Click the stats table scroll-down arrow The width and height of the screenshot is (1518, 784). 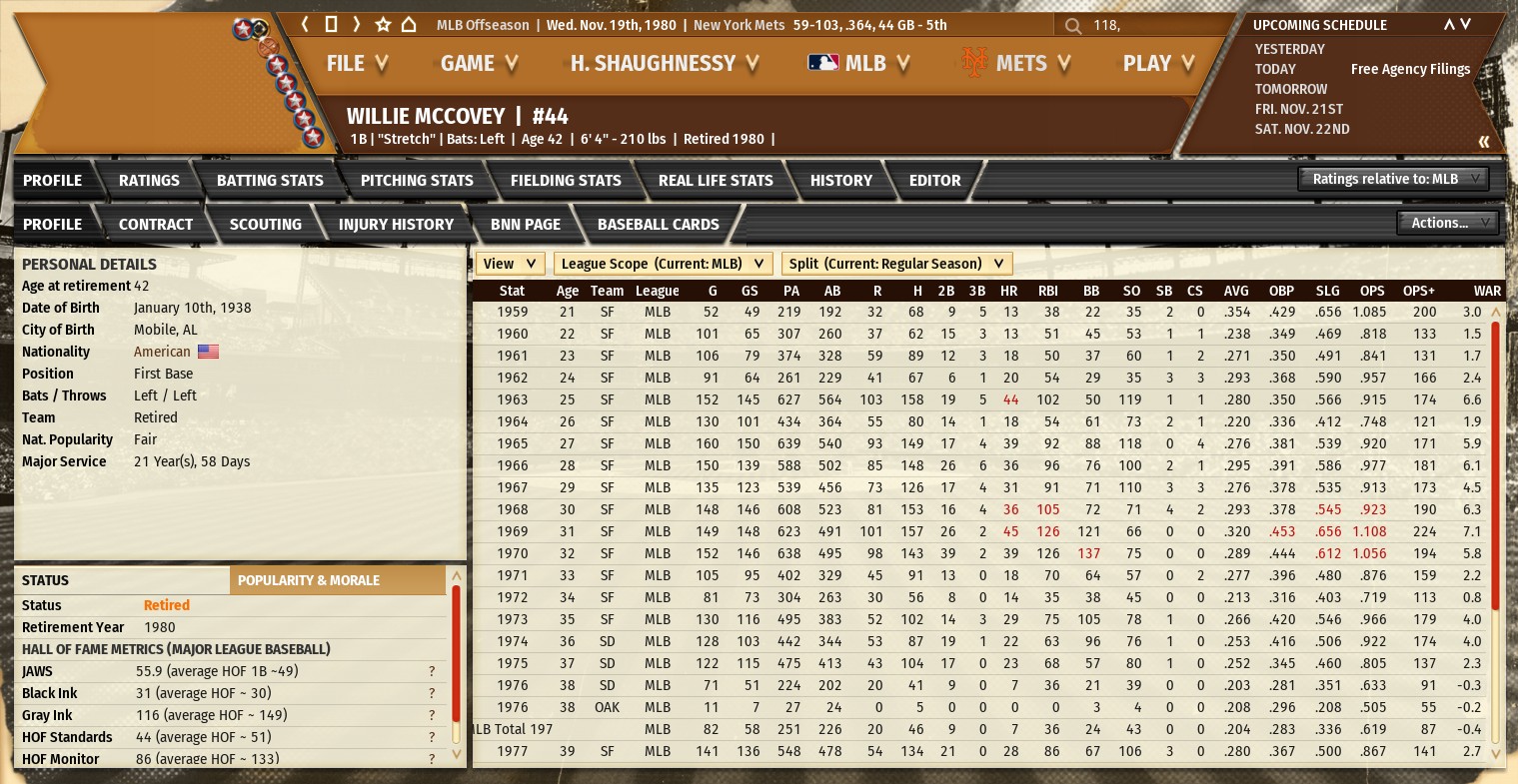pyautogui.click(x=1496, y=755)
